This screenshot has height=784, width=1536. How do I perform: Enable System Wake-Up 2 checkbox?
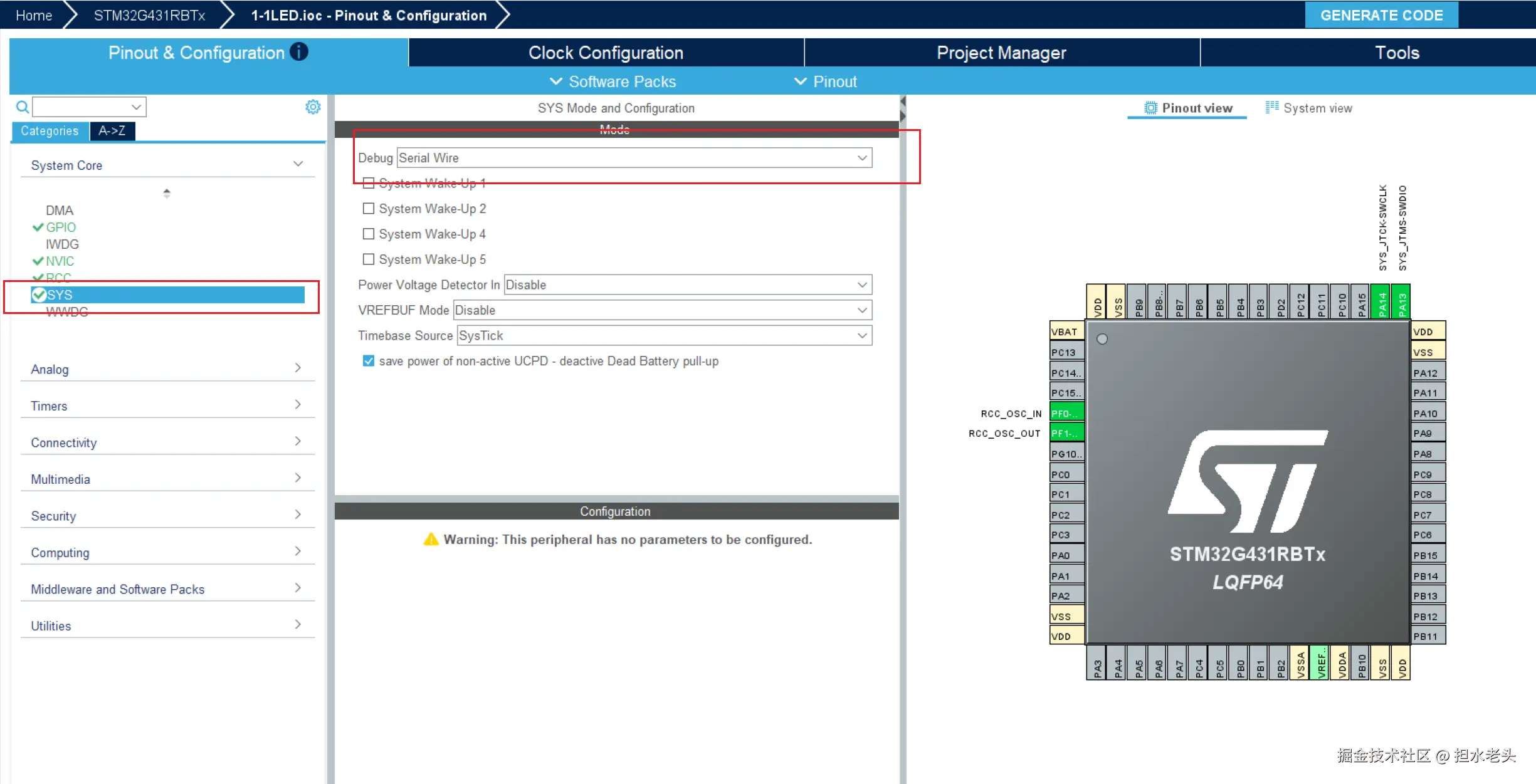point(369,208)
